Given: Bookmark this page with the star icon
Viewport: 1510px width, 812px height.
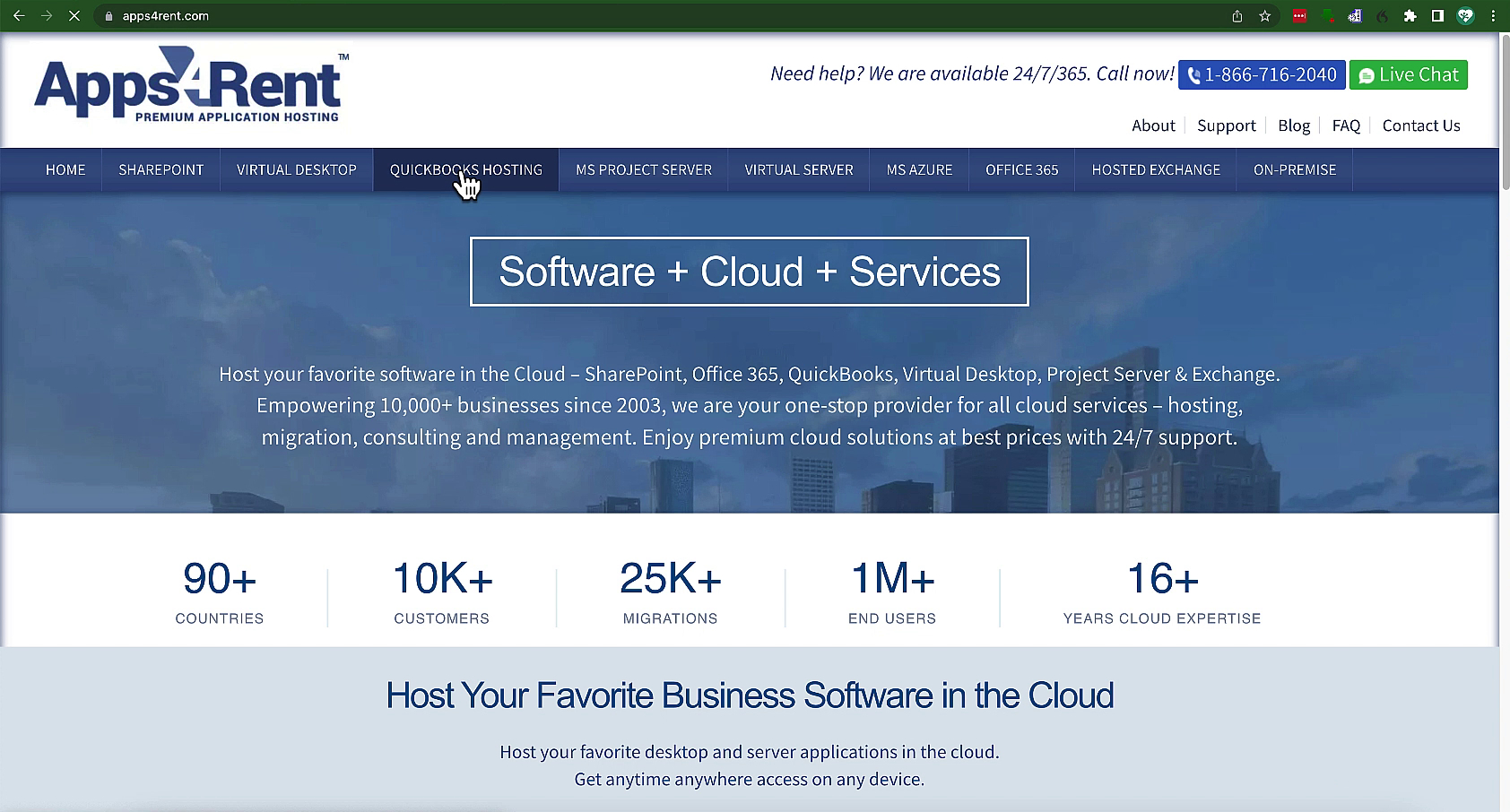Looking at the screenshot, I should 1264,16.
